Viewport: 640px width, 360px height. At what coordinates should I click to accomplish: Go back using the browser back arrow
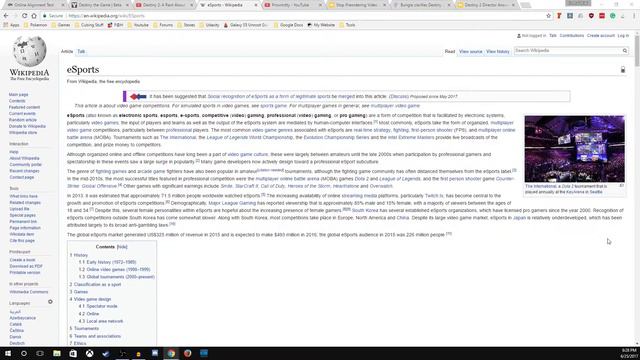[6, 16]
